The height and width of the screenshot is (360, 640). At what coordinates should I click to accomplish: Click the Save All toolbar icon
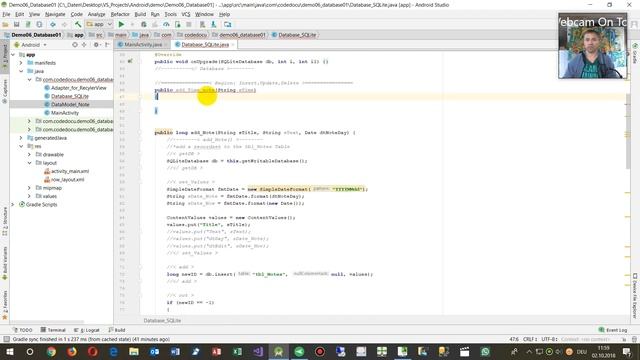(x=17, y=24)
